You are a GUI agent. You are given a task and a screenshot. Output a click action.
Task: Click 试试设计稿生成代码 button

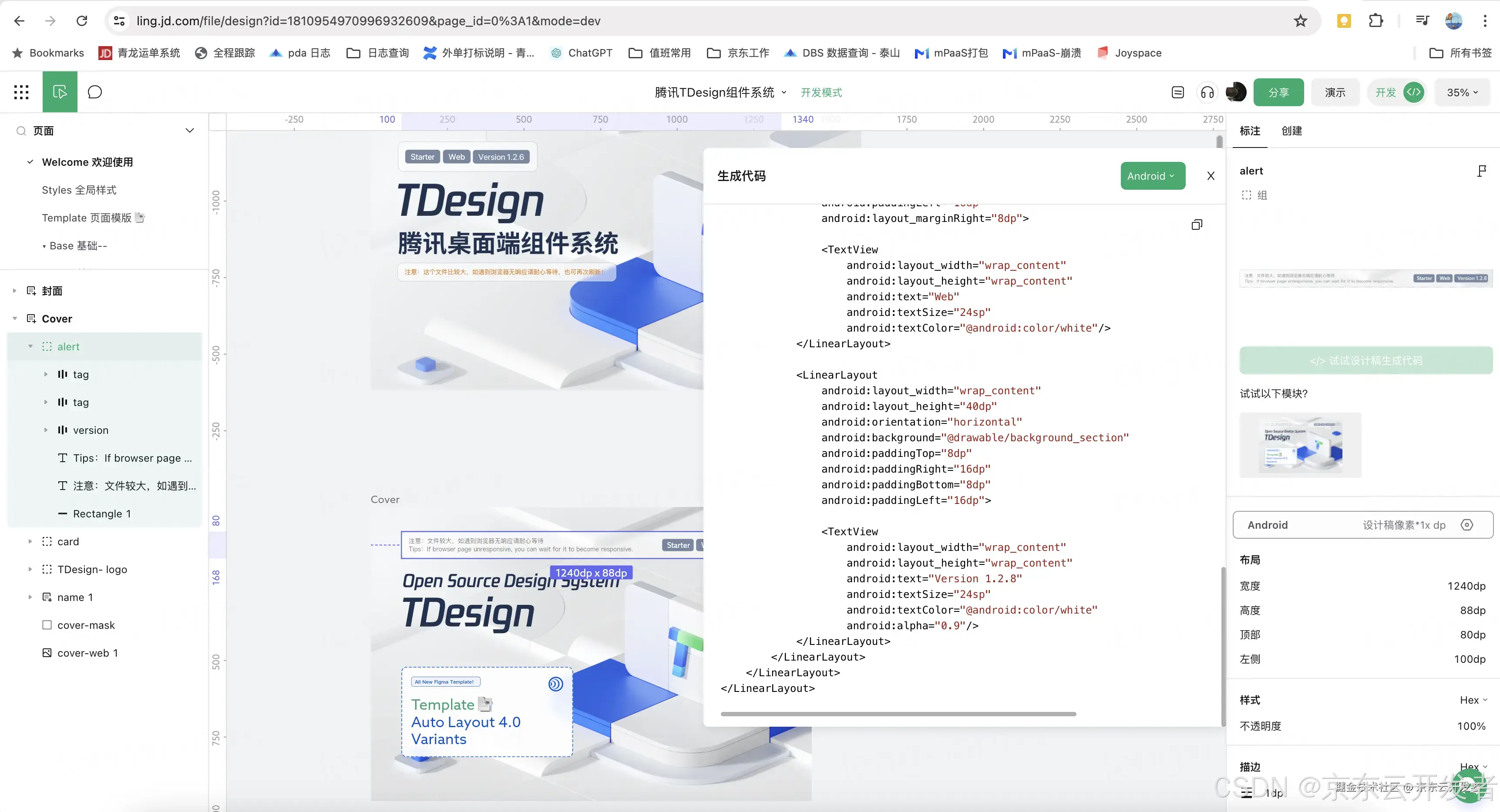pos(1366,361)
